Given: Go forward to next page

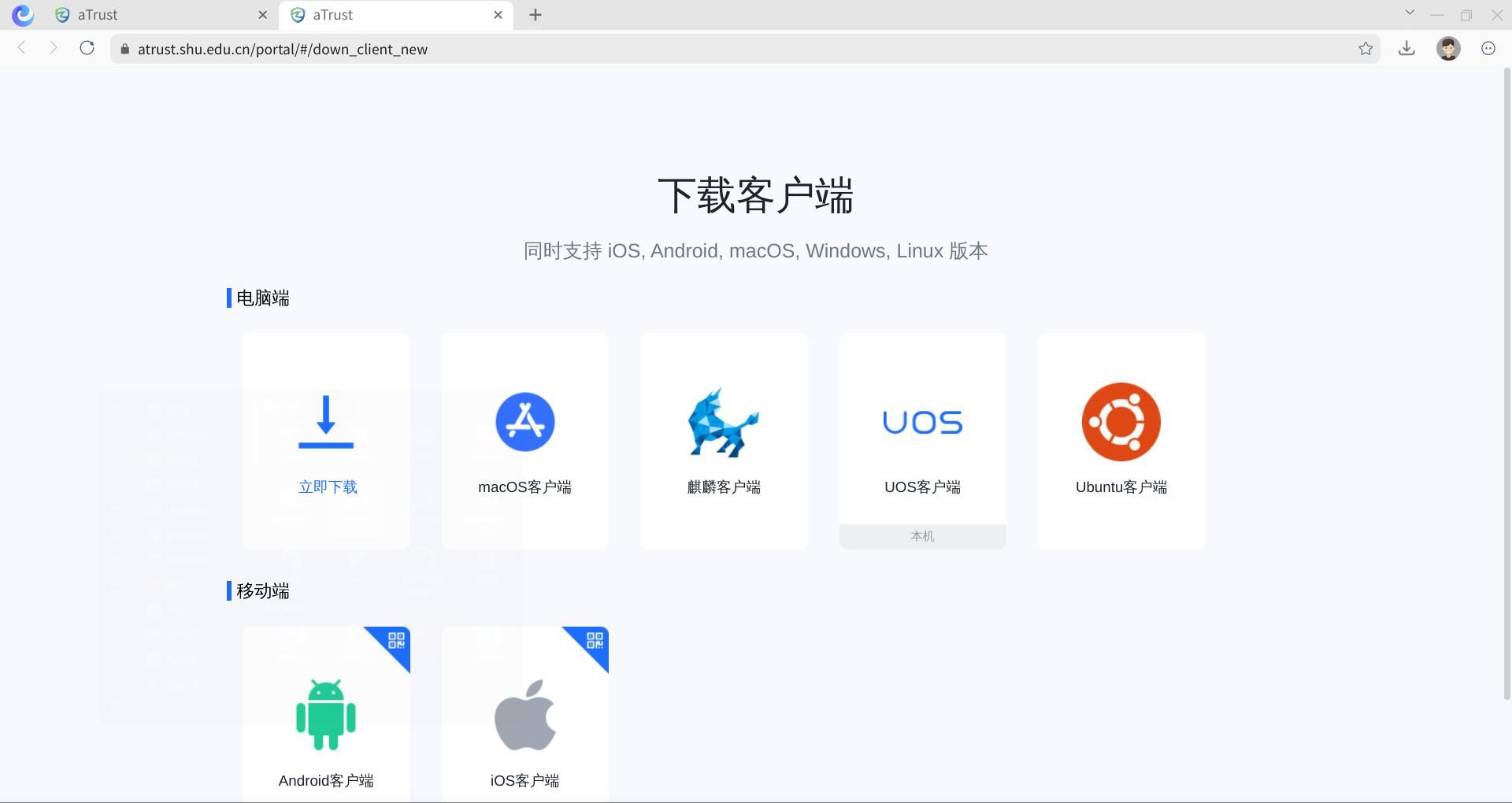Looking at the screenshot, I should coord(53,48).
